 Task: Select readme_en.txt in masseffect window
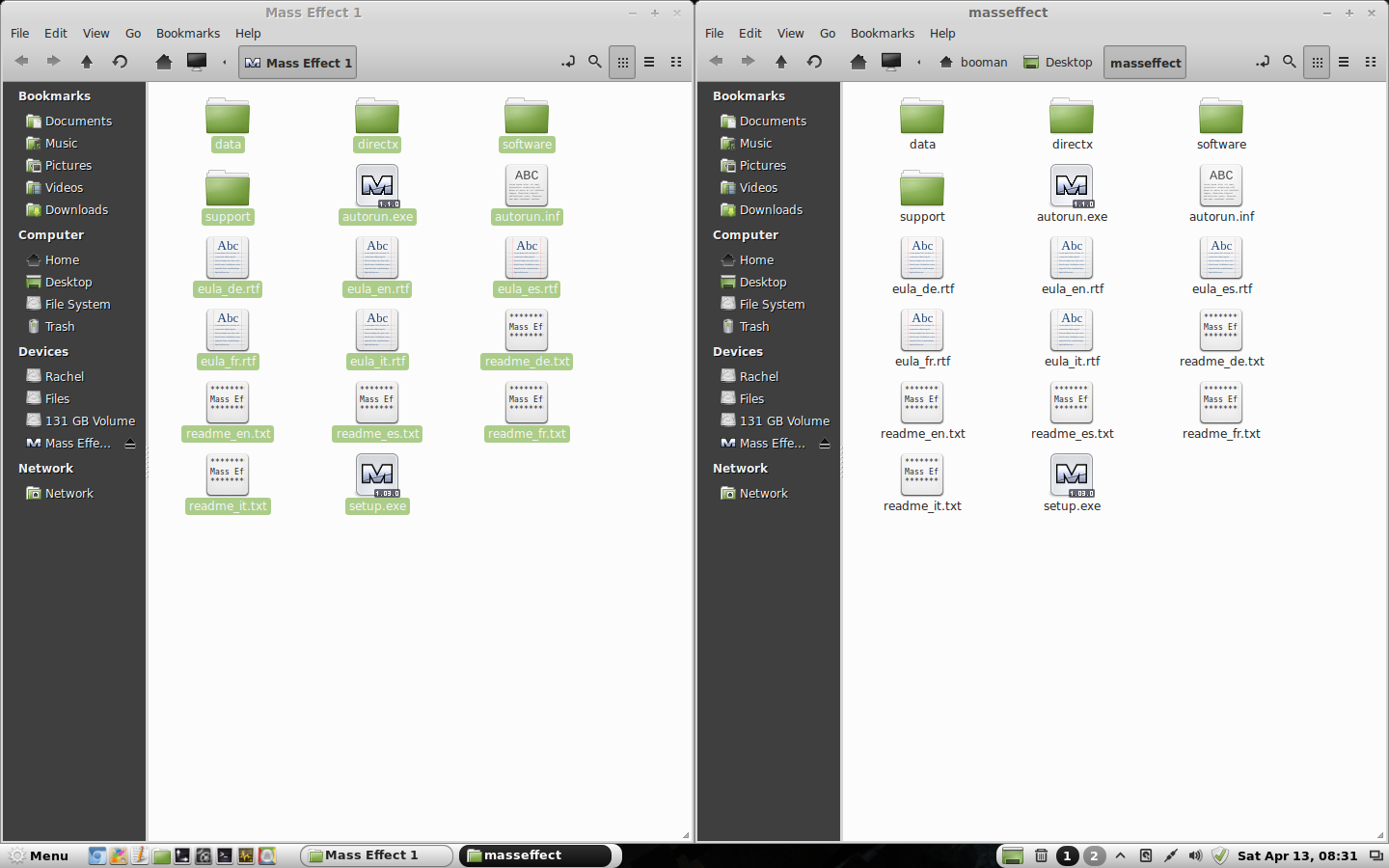tap(922, 412)
